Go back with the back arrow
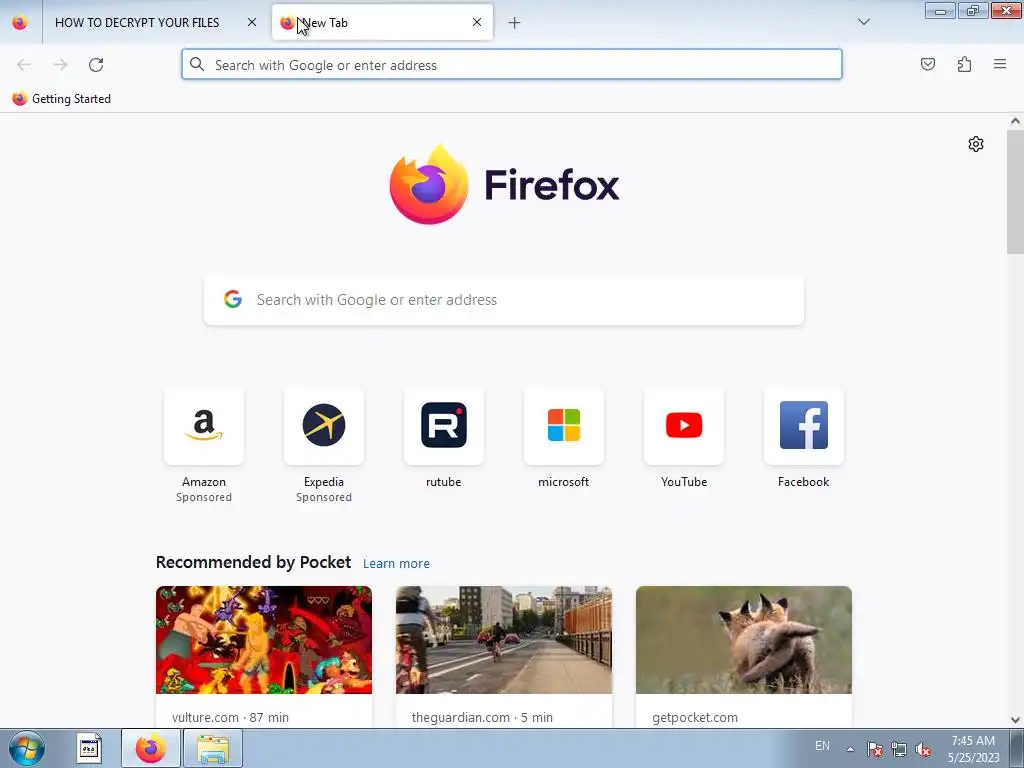The image size is (1024, 768). click(24, 65)
